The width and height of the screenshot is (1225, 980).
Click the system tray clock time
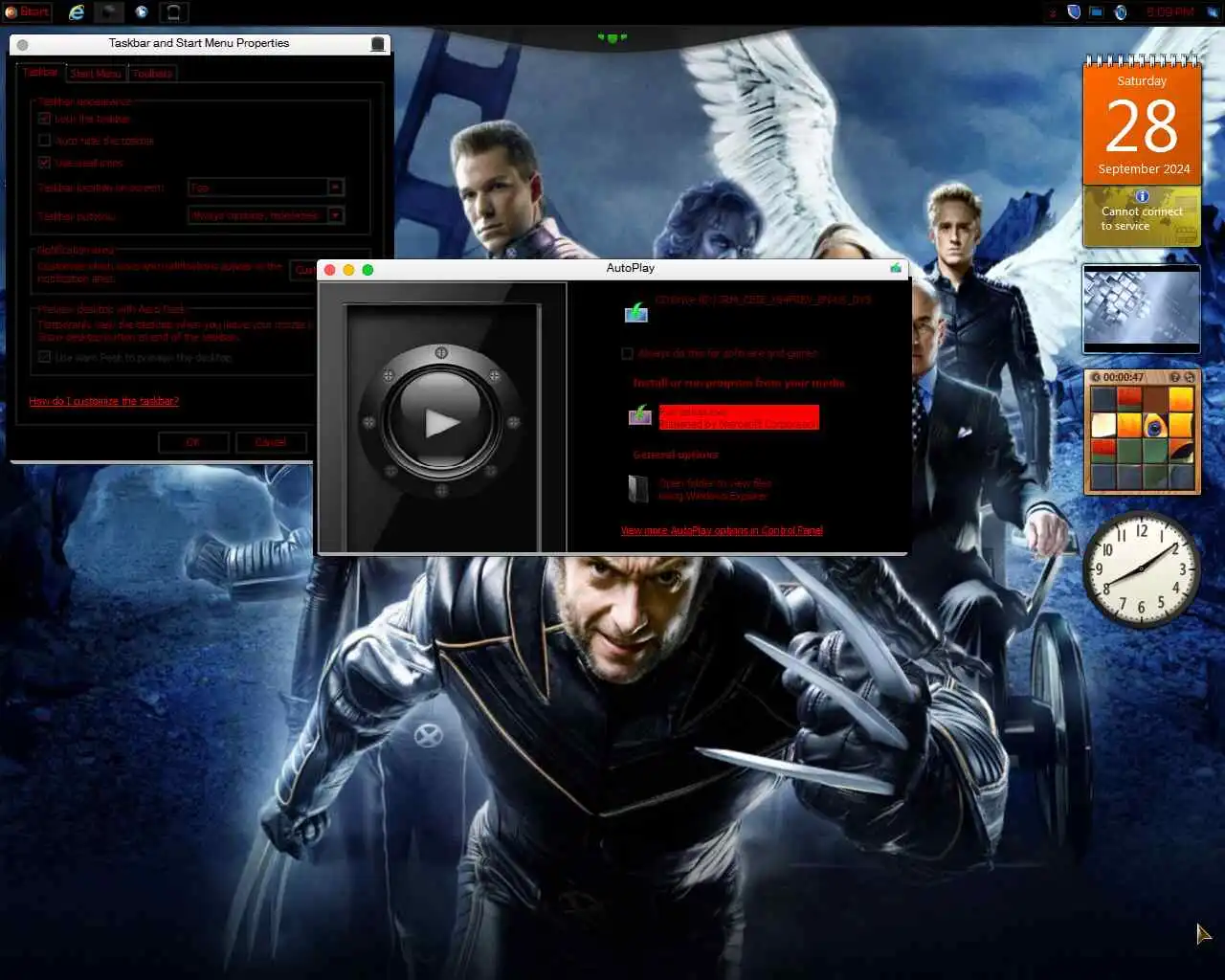1169,12
